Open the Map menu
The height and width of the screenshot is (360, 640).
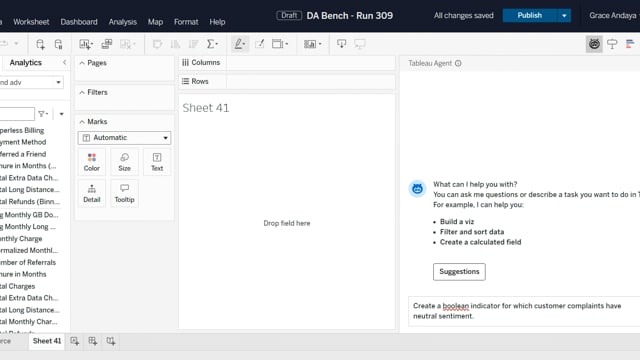[x=155, y=22]
